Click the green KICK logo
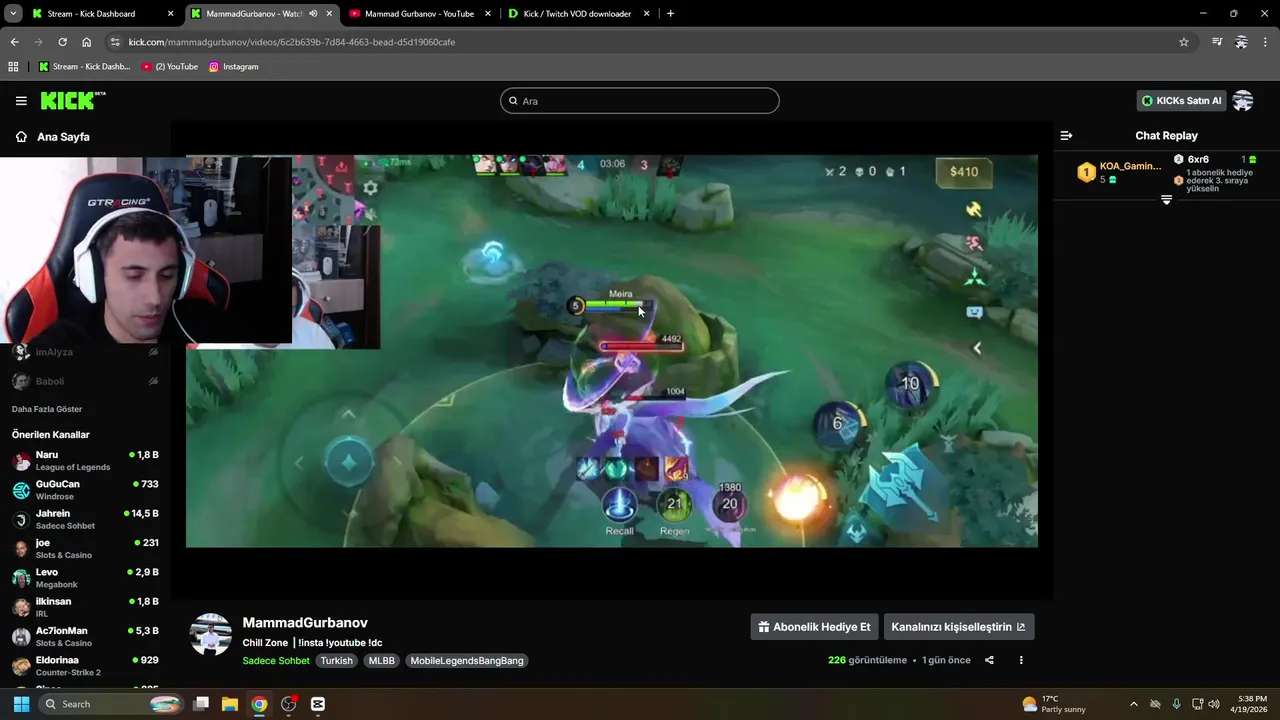 [72, 100]
